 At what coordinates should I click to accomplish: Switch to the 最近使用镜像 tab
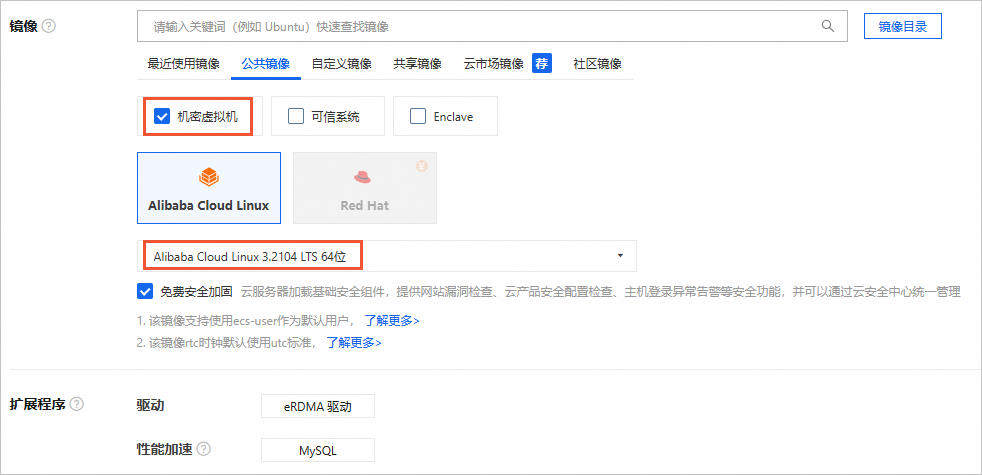tap(183, 64)
